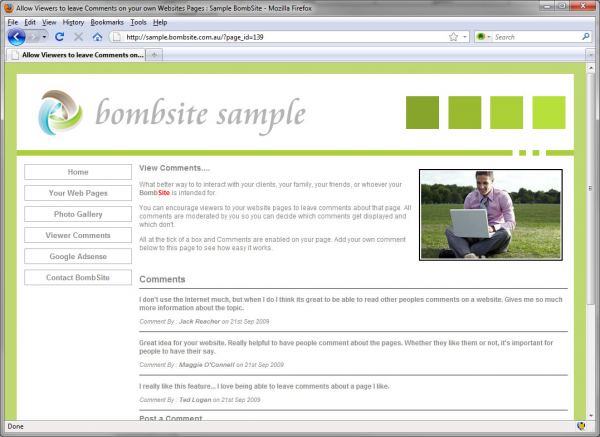This screenshot has height=437, width=600.
Task: Close the Firefox window
Action: 582,6
